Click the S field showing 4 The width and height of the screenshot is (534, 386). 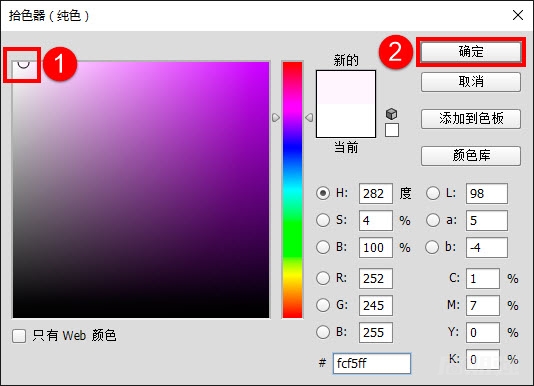(376, 220)
